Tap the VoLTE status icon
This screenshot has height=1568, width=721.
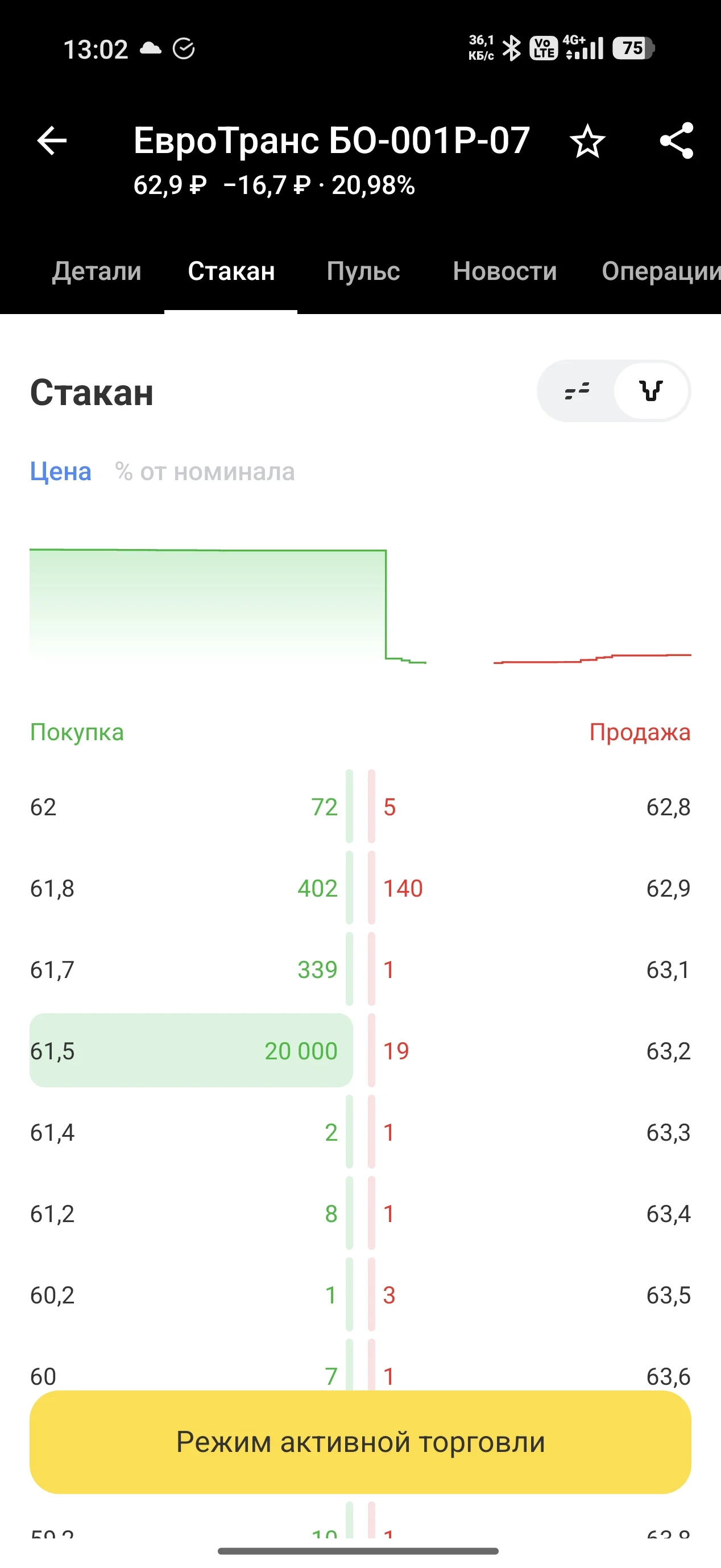(544, 48)
